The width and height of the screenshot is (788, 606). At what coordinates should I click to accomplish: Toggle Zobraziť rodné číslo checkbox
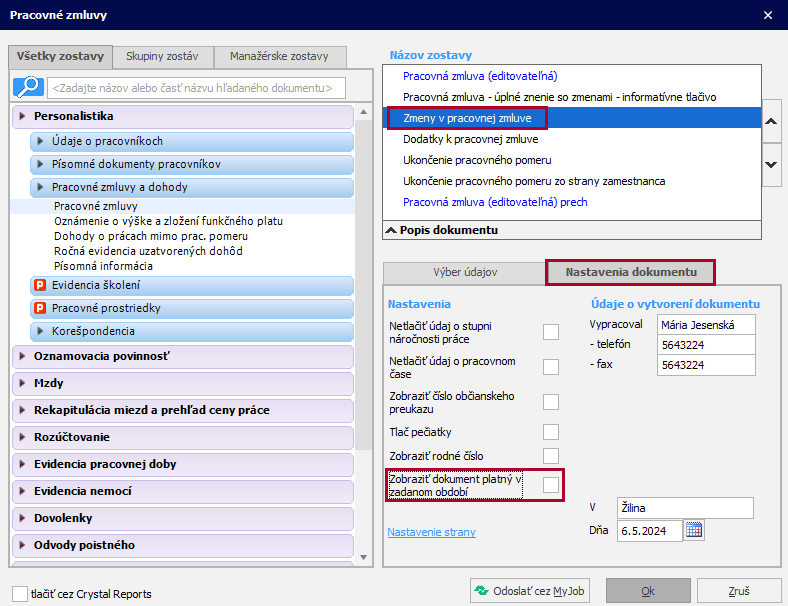point(550,456)
